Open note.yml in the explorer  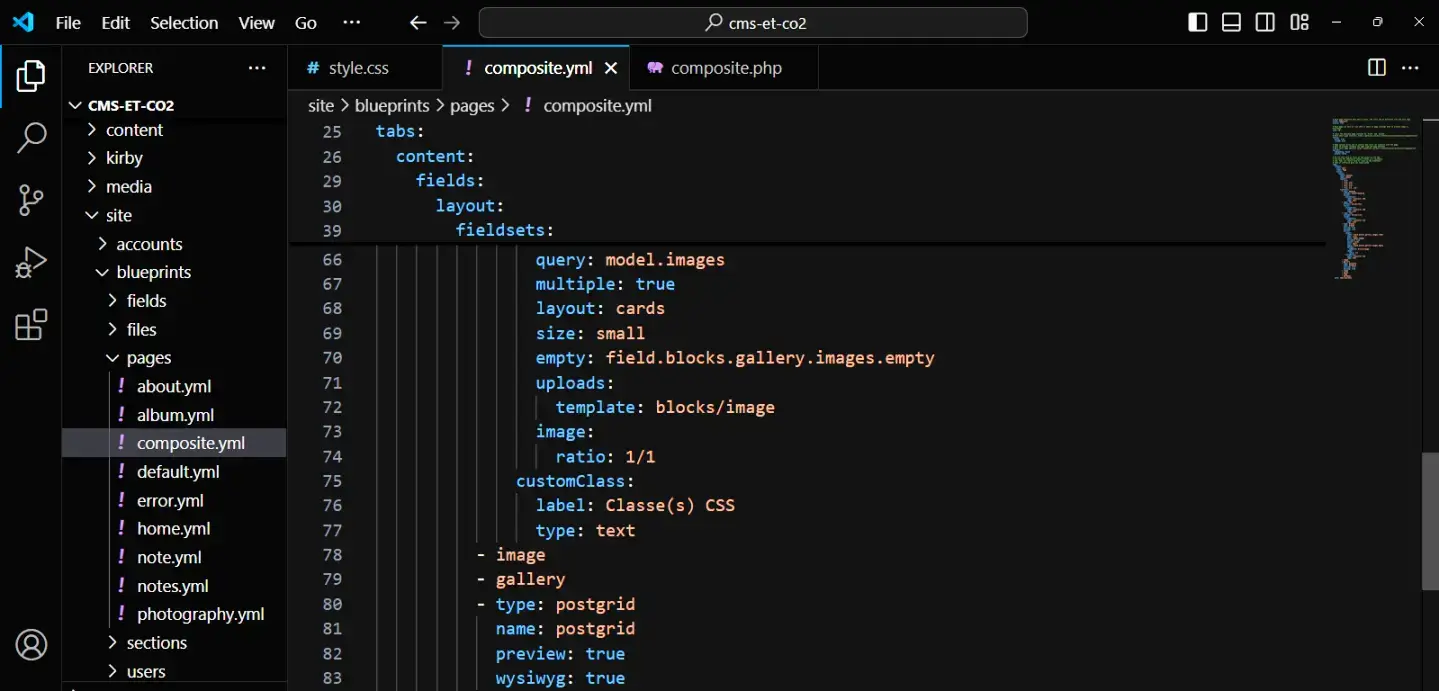(x=175, y=557)
